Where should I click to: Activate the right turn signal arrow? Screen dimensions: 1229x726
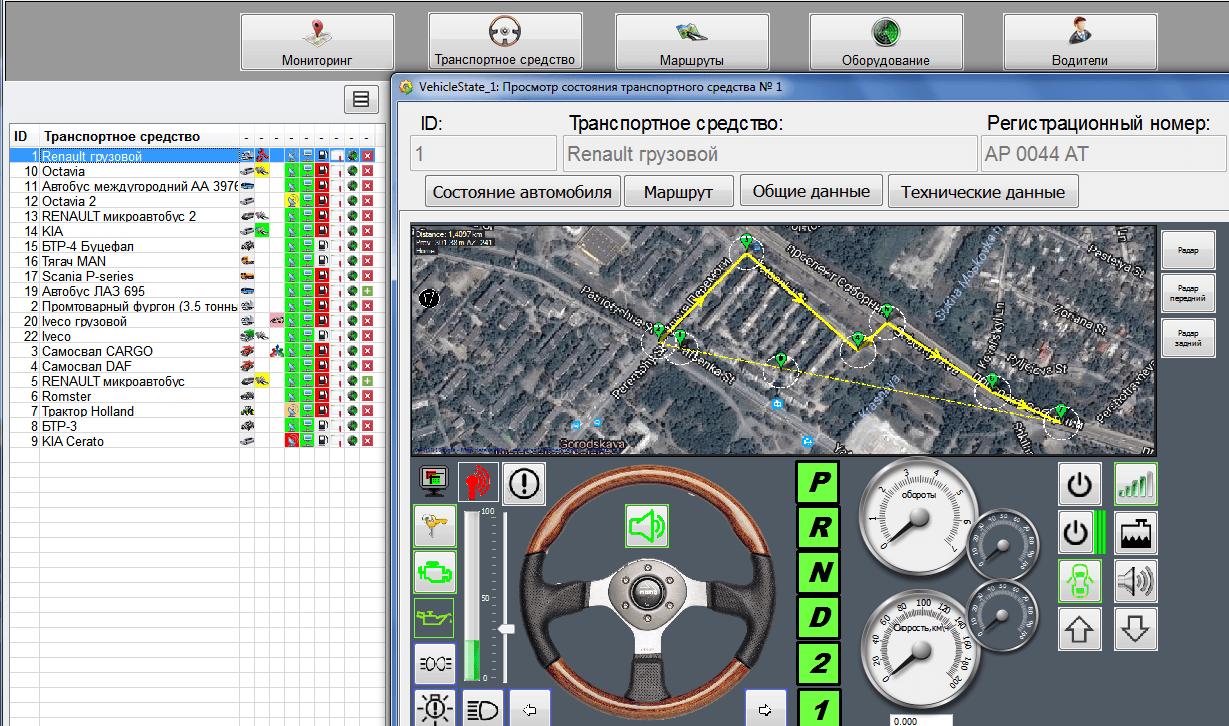pyautogui.click(x=765, y=707)
